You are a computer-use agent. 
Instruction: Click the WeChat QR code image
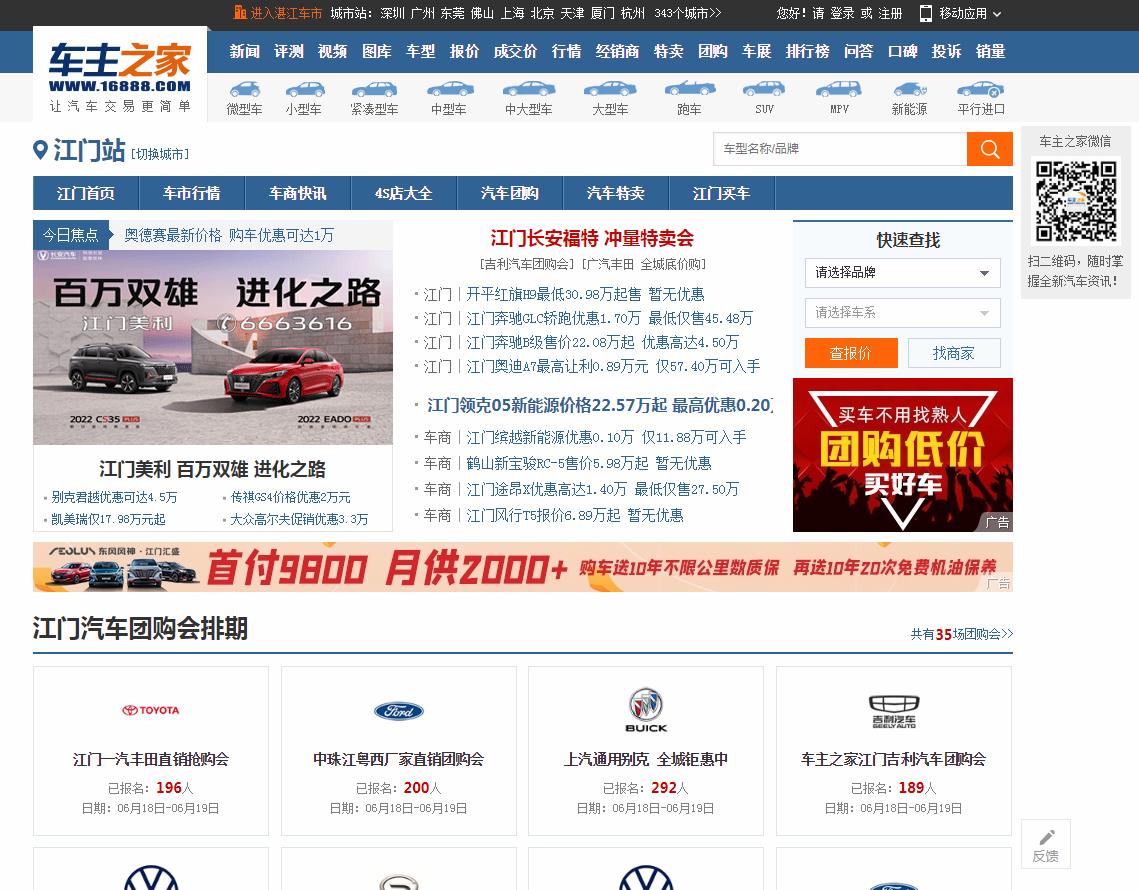point(1076,201)
